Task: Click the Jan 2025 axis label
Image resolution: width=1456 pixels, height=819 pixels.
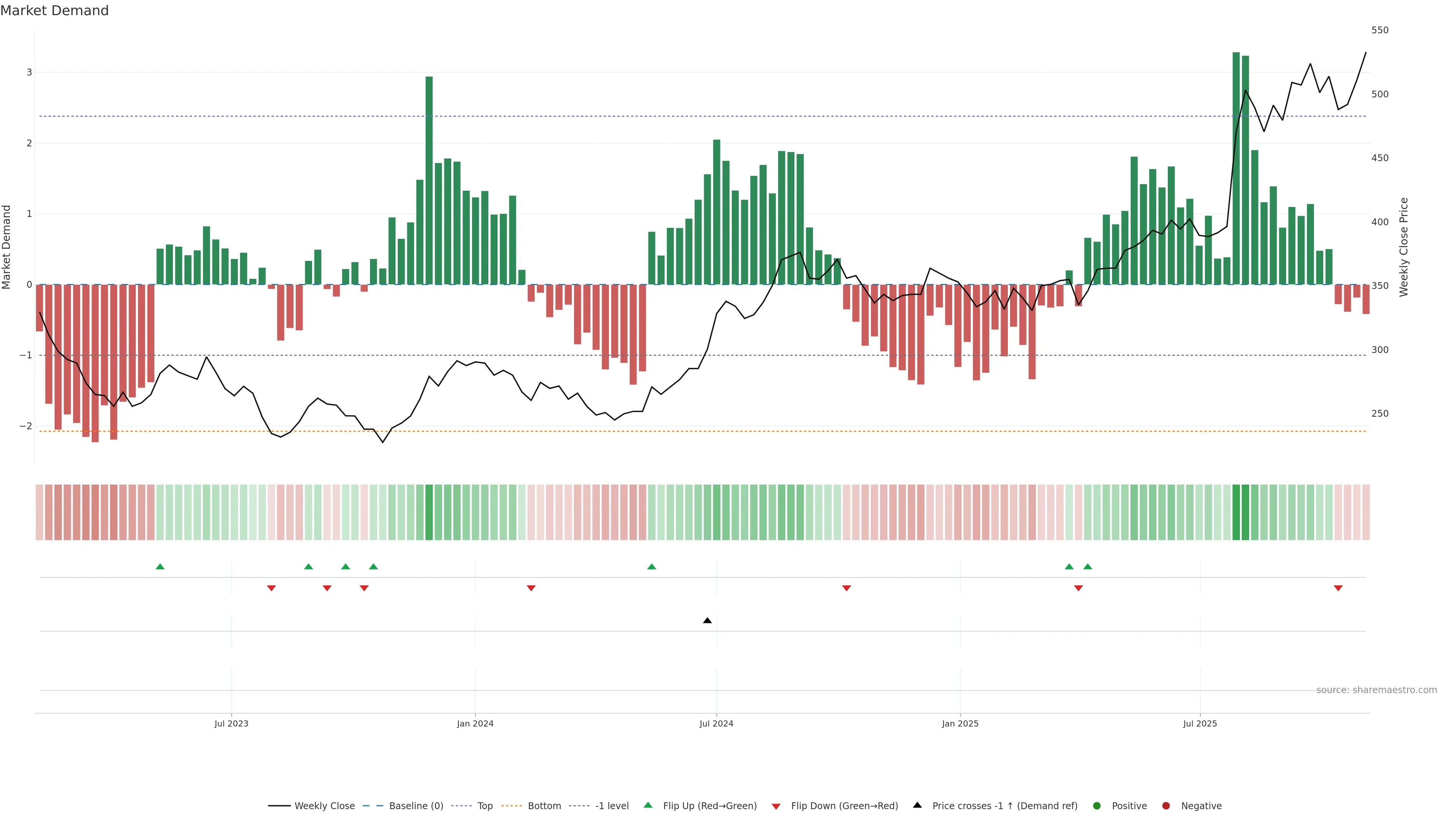Action: point(960,723)
